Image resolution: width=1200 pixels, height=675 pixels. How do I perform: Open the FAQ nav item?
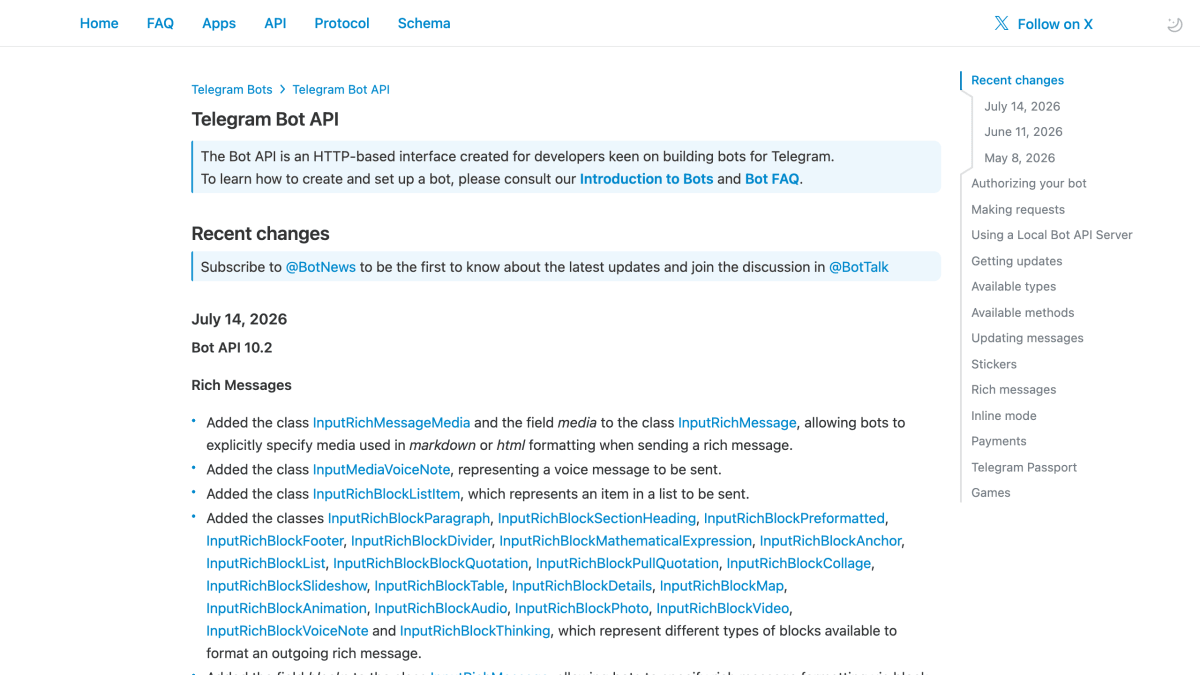click(x=160, y=23)
